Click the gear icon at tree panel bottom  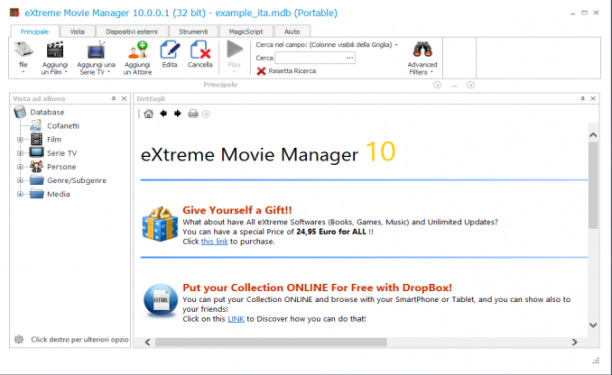click(19, 339)
